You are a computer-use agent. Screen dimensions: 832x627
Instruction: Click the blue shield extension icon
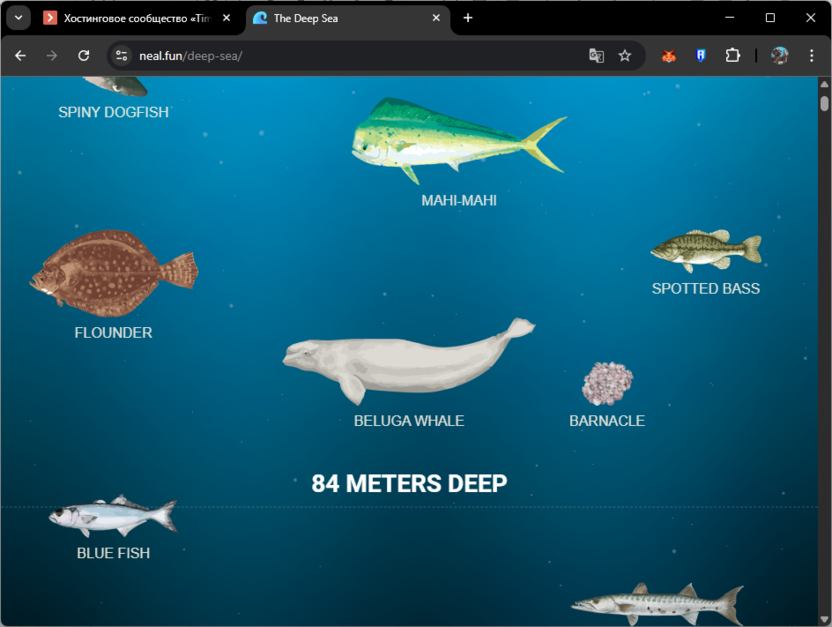pos(700,56)
